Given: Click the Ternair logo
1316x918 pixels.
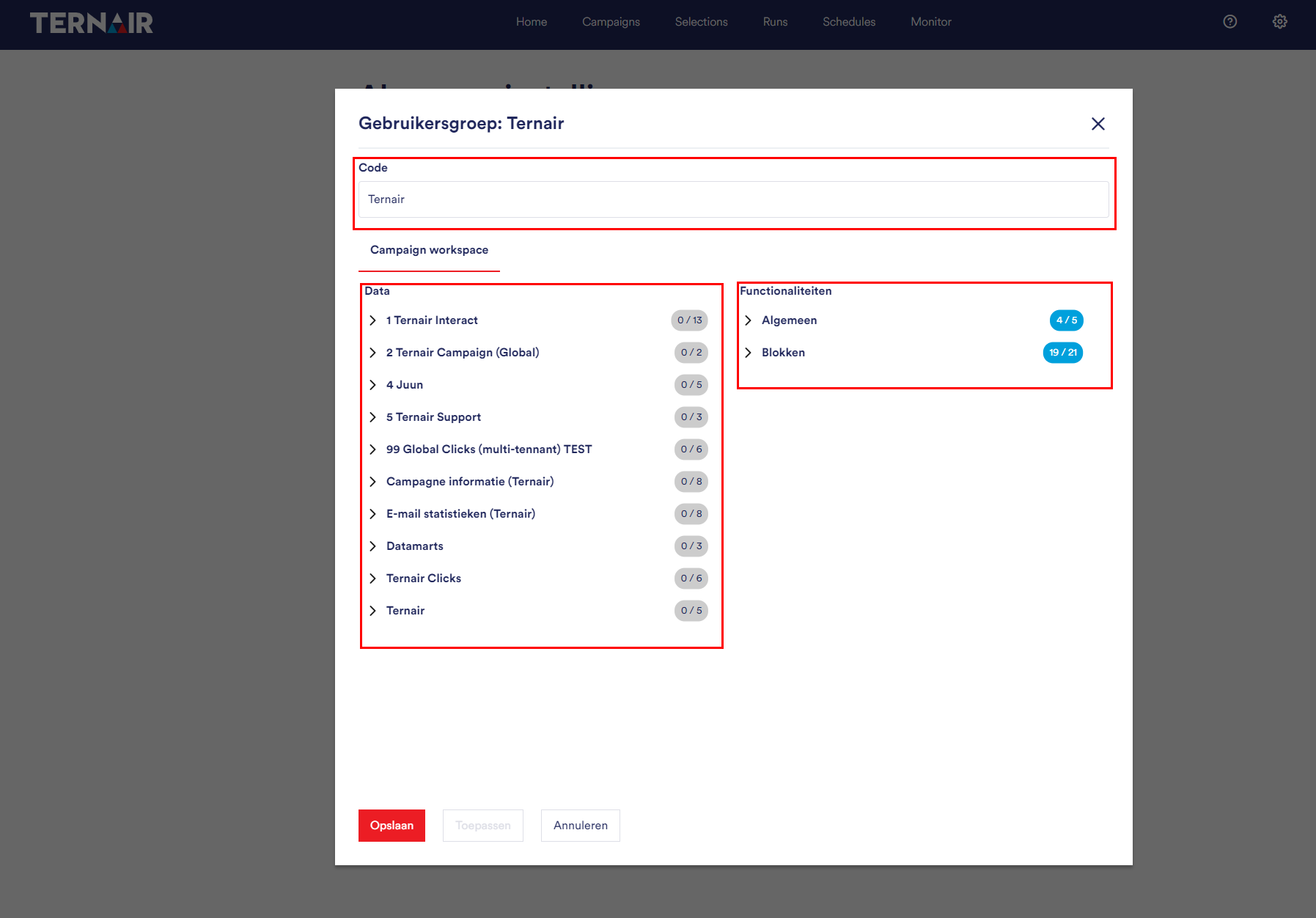Looking at the screenshot, I should tap(92, 23).
